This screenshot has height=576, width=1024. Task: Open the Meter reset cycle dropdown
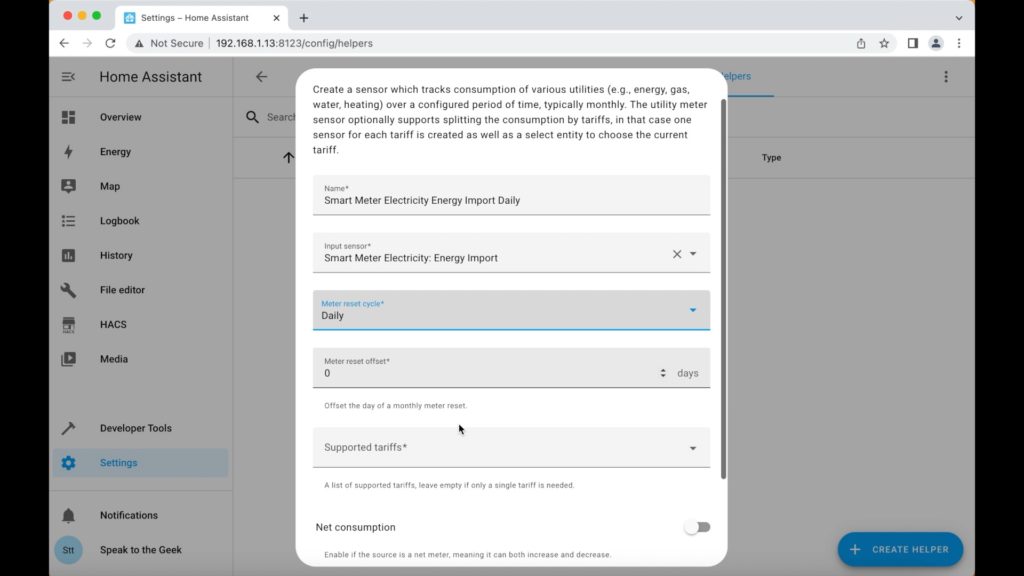click(511, 310)
